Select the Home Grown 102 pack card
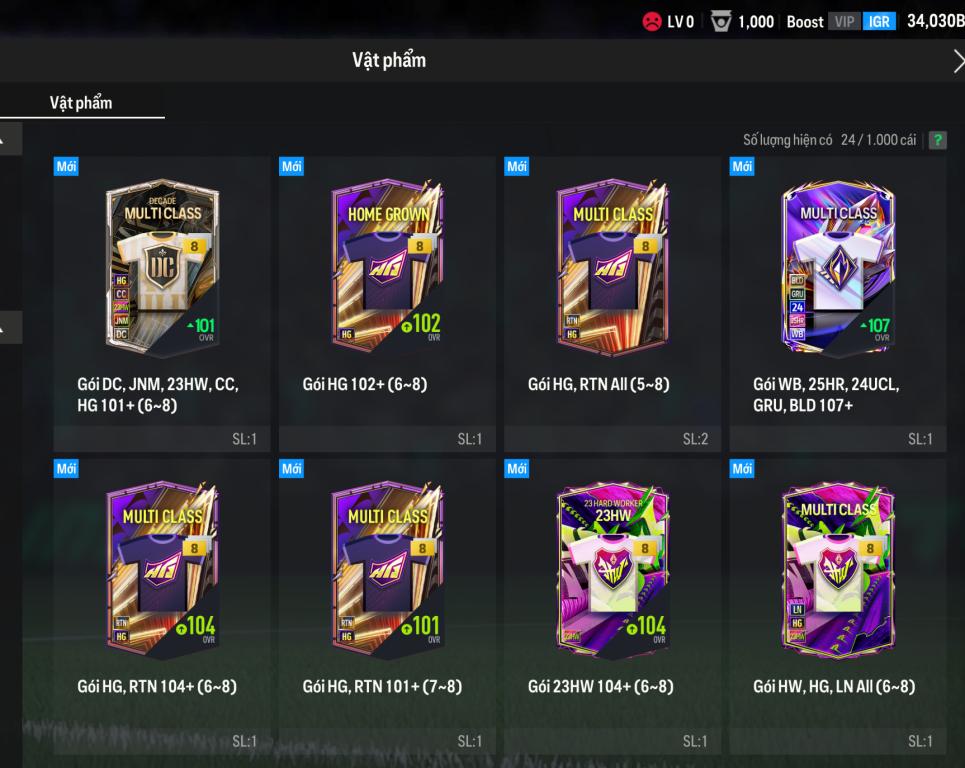 387,304
